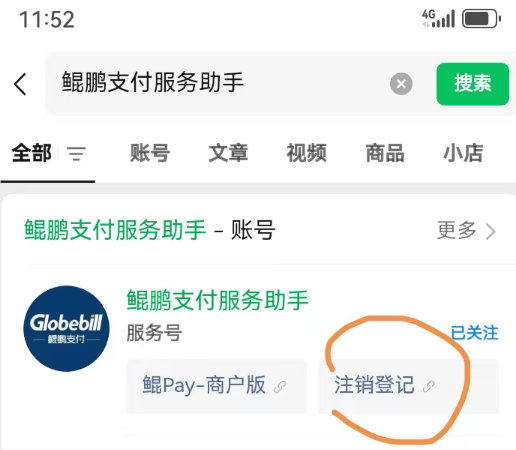516x450 pixels.
Task: Switch to the 账号 tab
Action: [x=150, y=153]
